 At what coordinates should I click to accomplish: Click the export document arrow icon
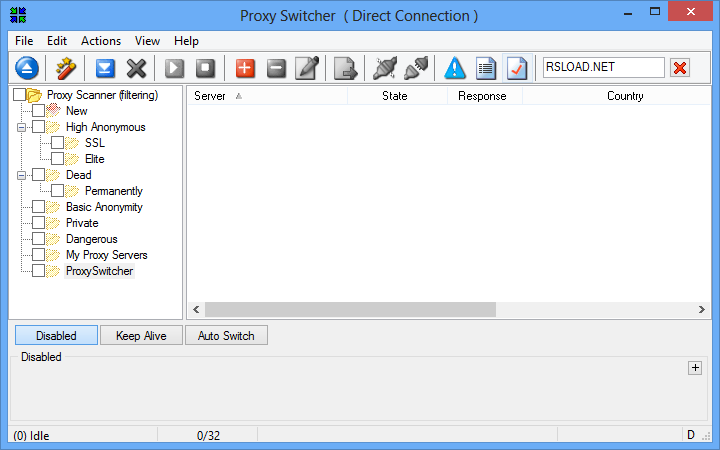coord(345,68)
